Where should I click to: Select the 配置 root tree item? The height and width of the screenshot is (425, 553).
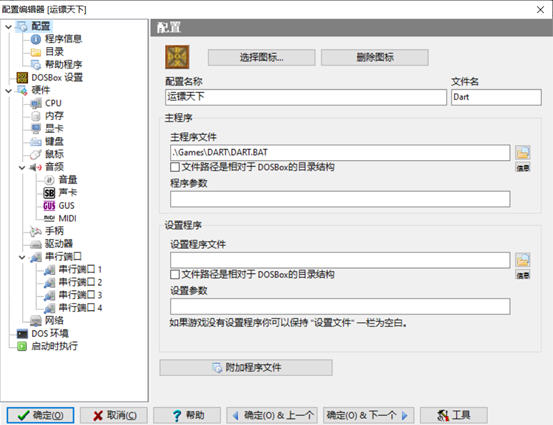[x=41, y=26]
